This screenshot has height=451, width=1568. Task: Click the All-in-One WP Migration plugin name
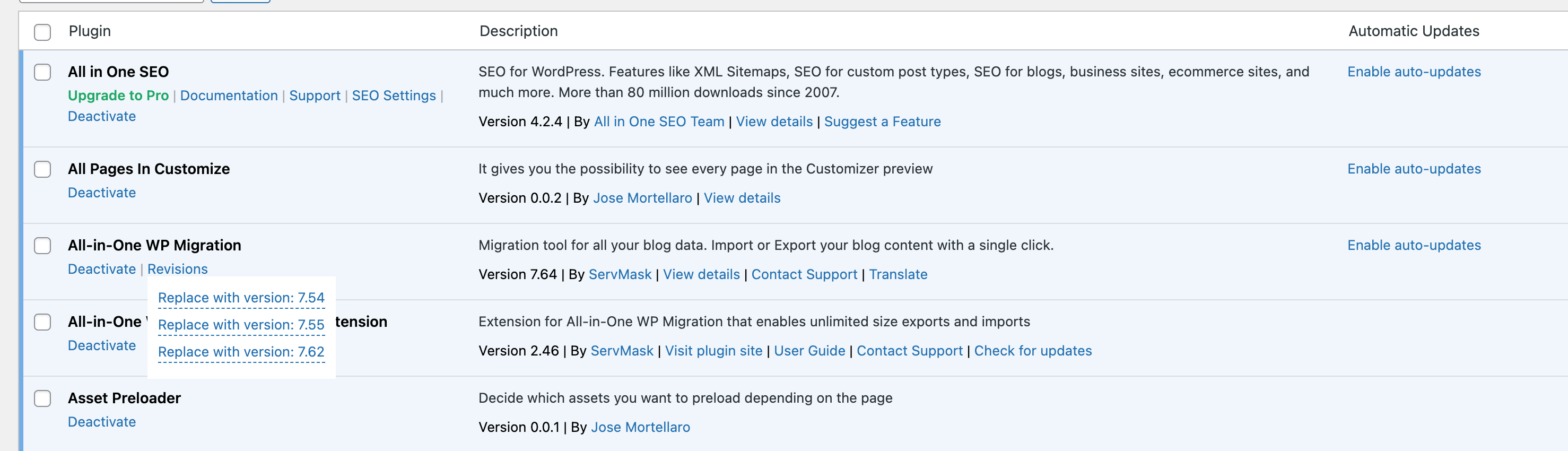pos(154,245)
